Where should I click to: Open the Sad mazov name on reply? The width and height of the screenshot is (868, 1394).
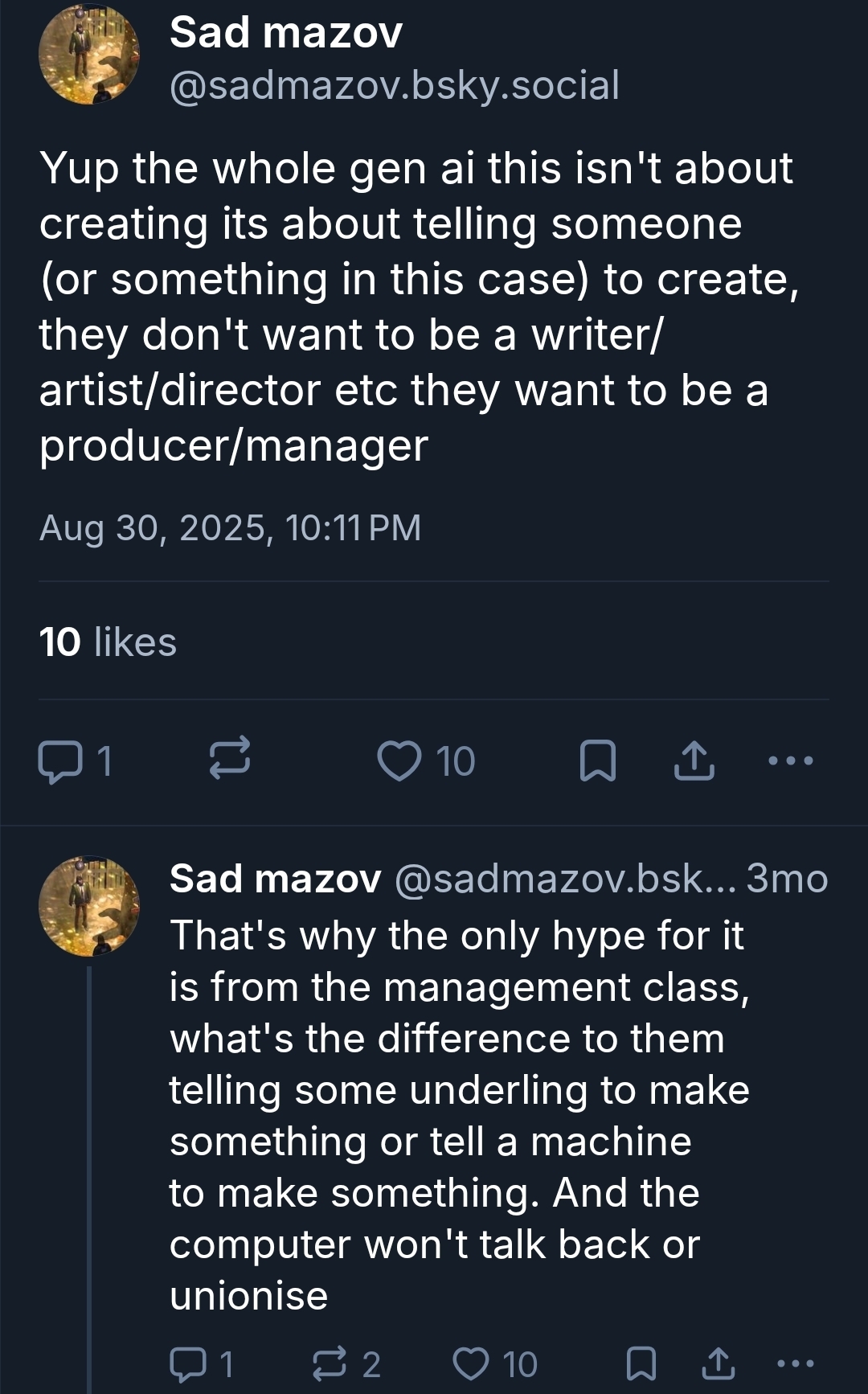[275, 879]
